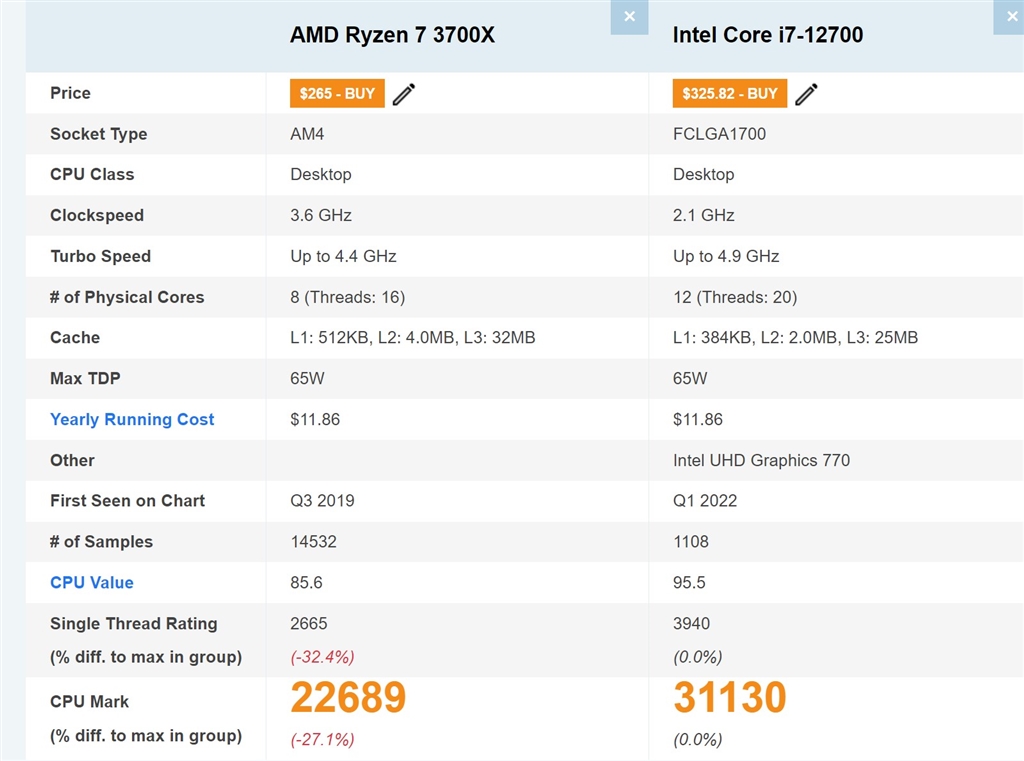Click the Intel UHD Graphics 770 text
The width and height of the screenshot is (1024, 761).
tap(761, 461)
